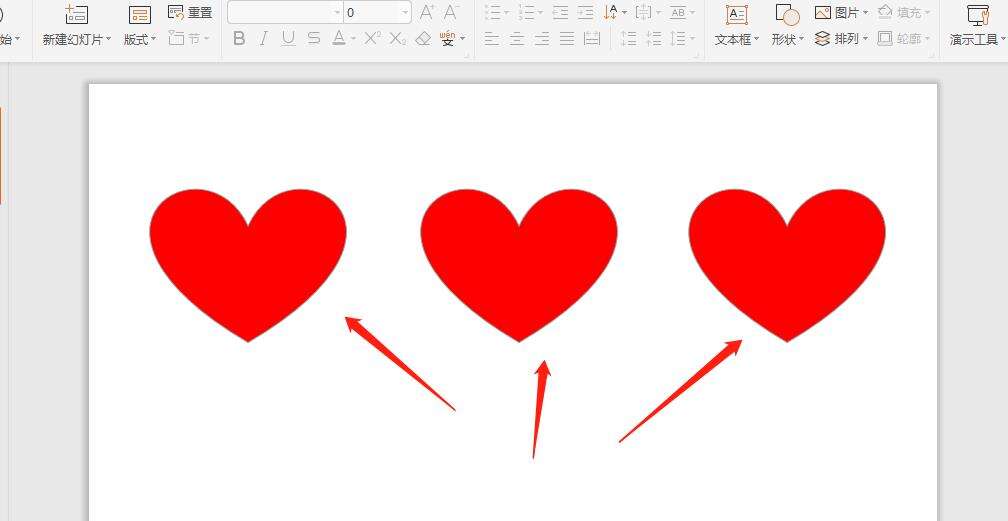
Task: Click the font color A icon
Action: [339, 39]
